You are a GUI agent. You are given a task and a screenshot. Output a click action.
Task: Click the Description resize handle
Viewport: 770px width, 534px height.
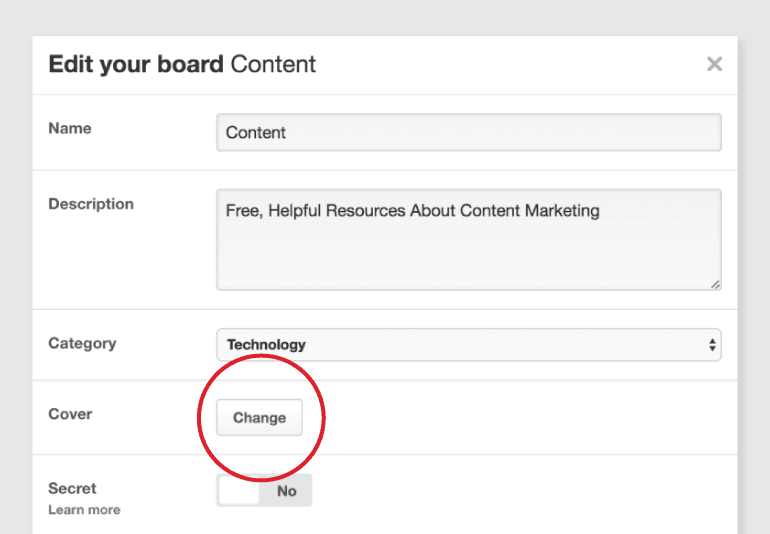(x=715, y=284)
